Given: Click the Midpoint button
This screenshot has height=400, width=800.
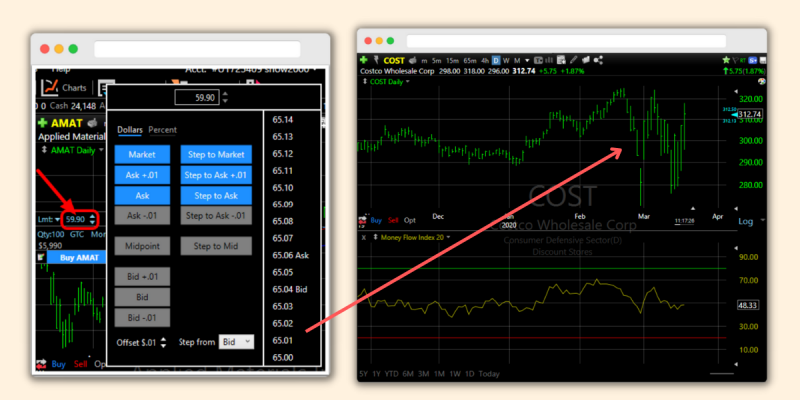Looking at the screenshot, I should click(x=142, y=246).
